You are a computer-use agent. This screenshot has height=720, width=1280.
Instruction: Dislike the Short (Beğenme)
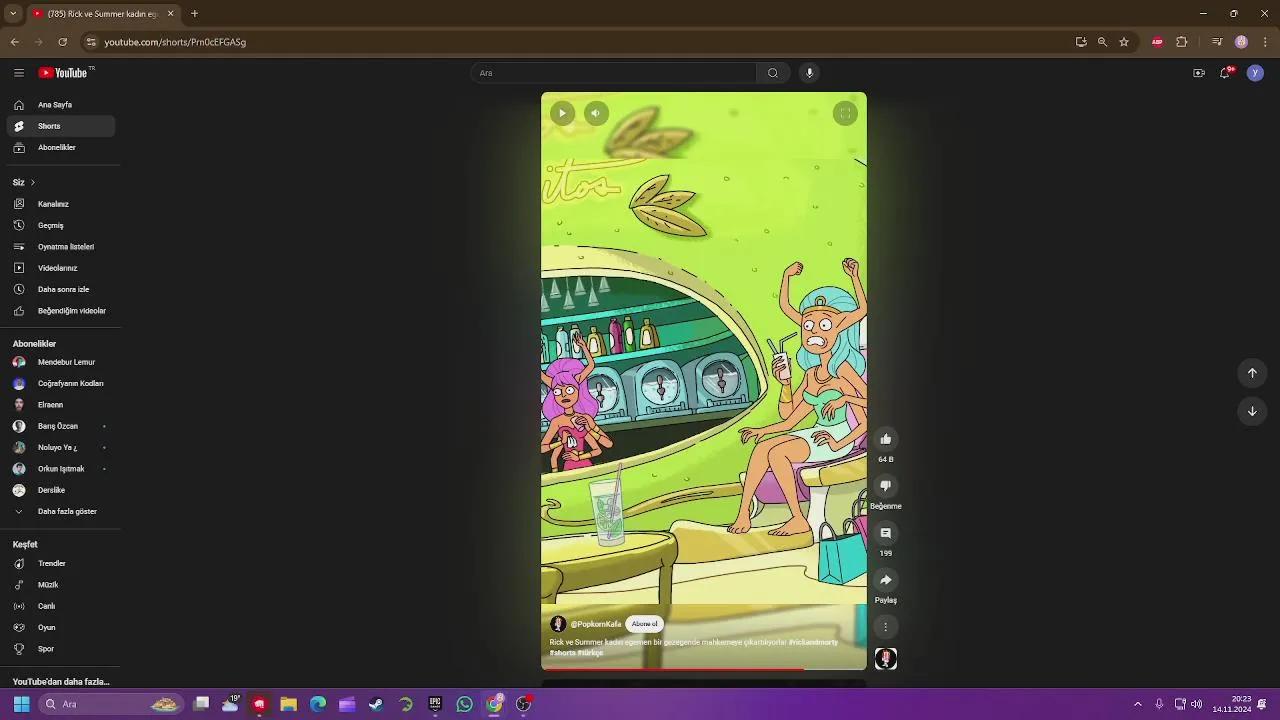(885, 486)
